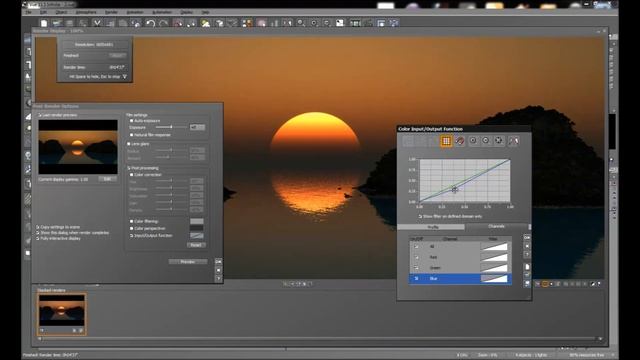Toggle Show filter on defined domain only

[x=420, y=216]
